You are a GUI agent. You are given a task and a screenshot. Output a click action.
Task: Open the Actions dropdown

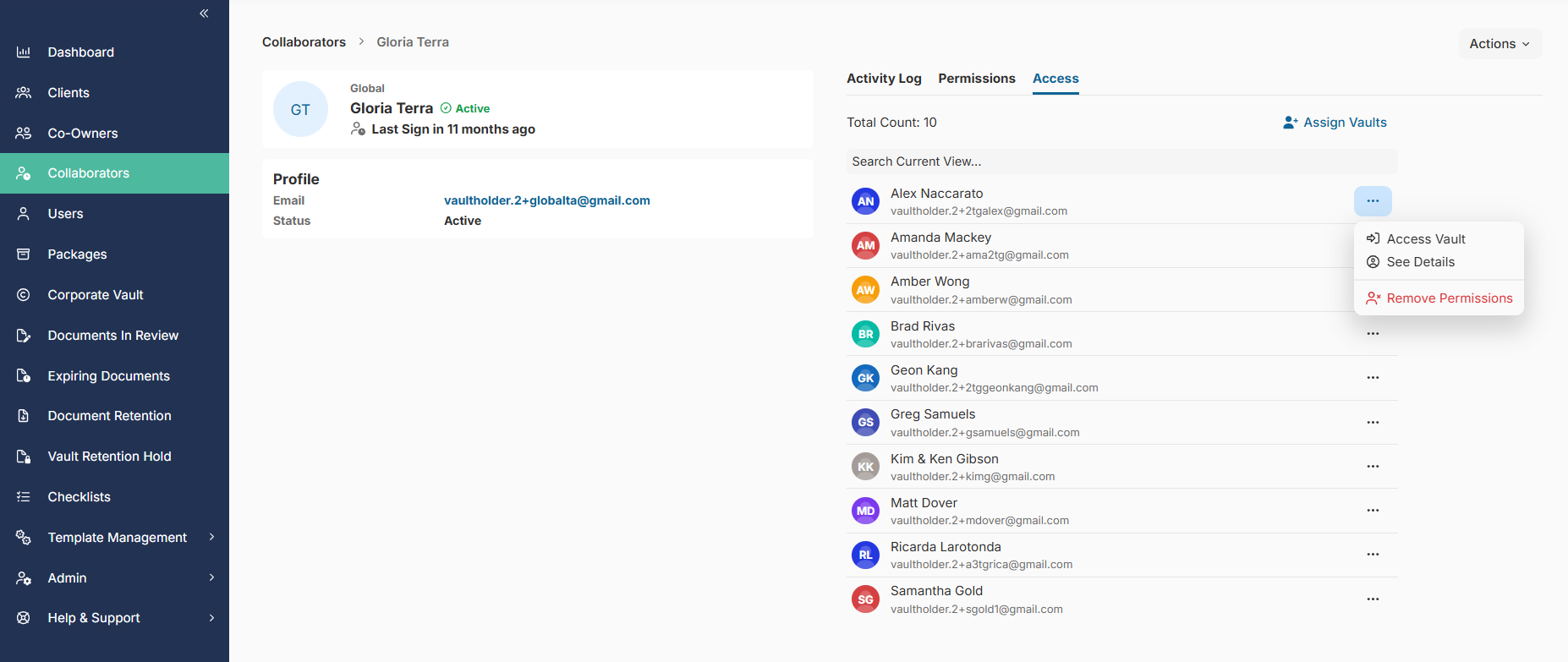pos(1499,44)
